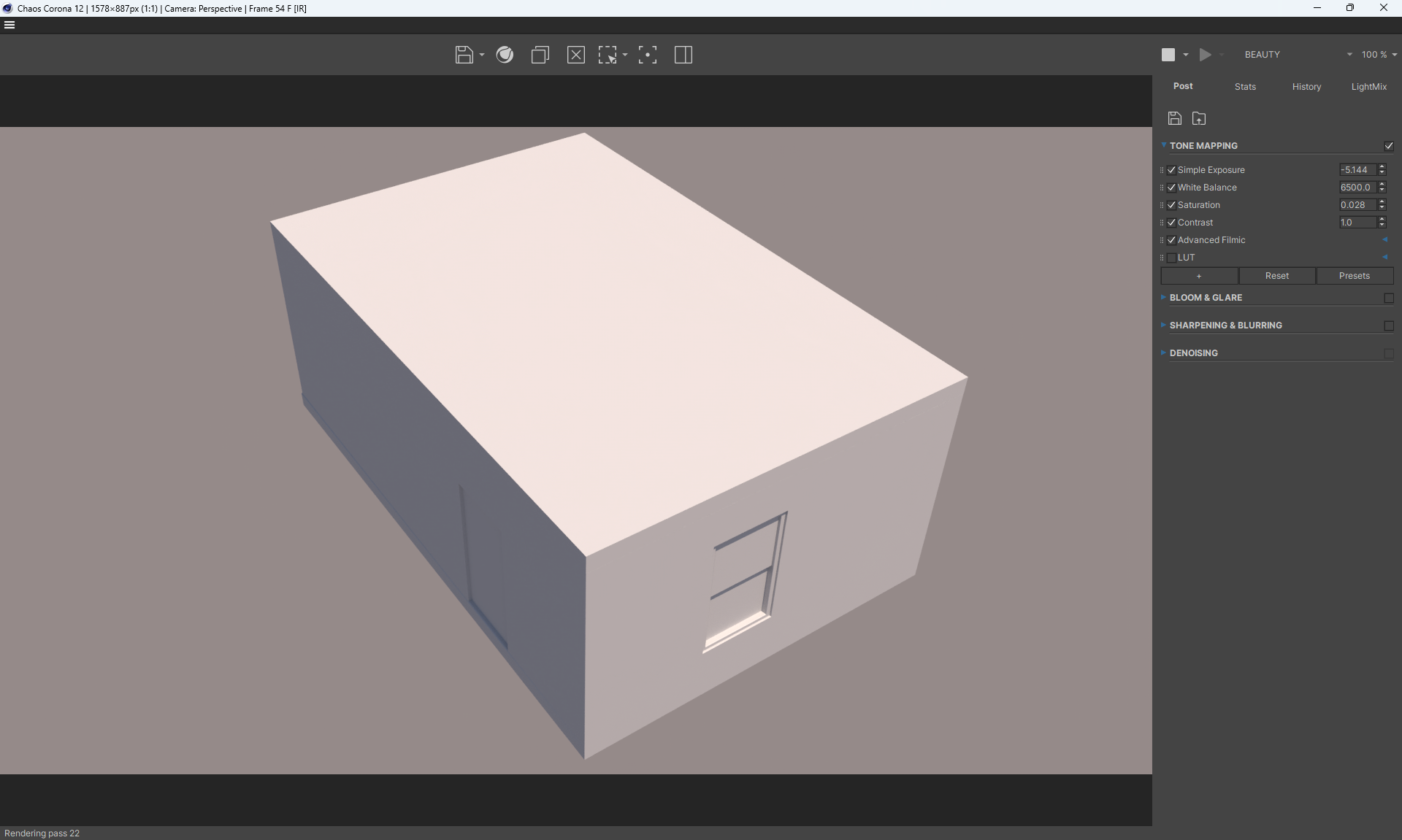Click the Corona sphere render icon

[x=505, y=55]
